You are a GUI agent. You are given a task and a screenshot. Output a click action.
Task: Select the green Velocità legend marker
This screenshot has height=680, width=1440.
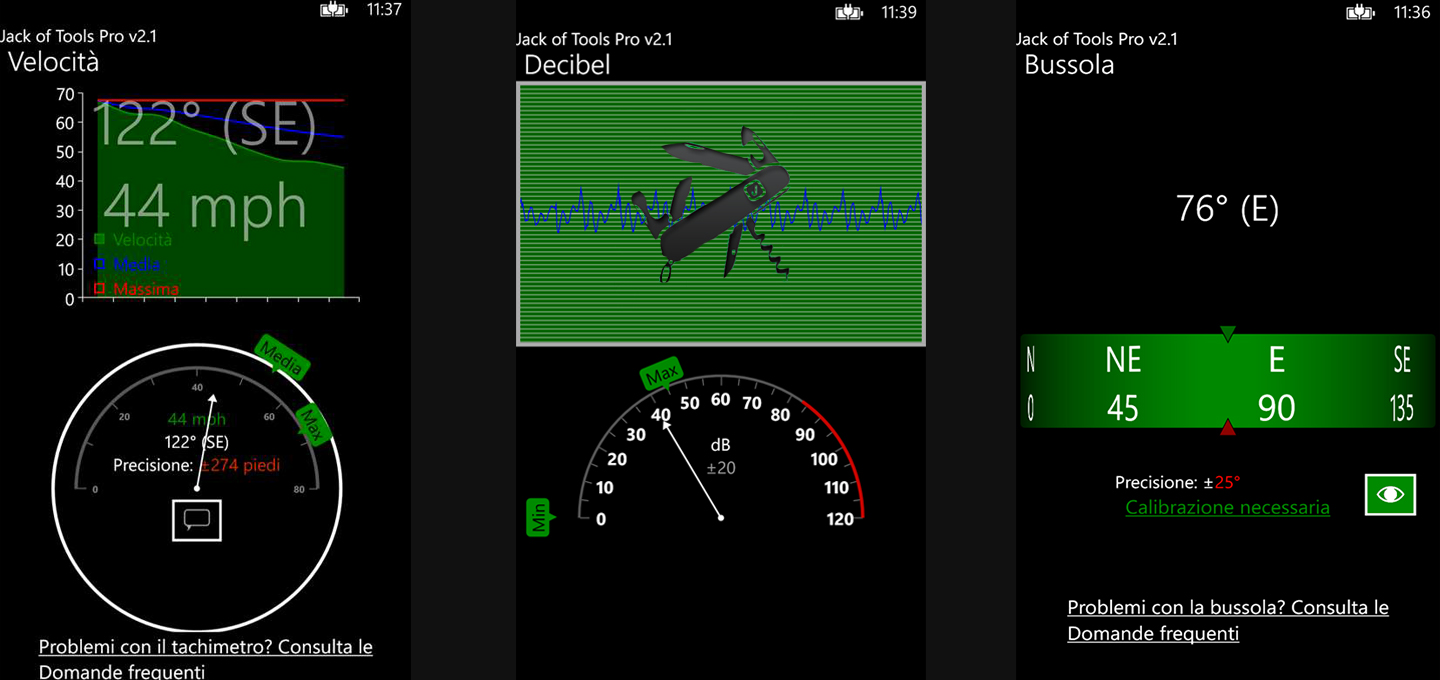pos(99,239)
